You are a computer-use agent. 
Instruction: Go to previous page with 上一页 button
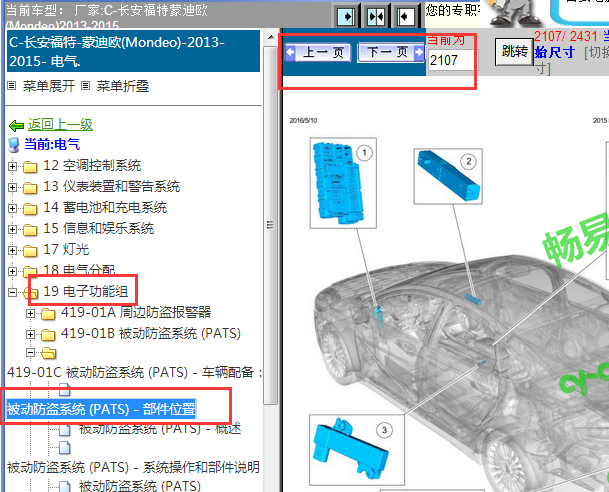[318, 52]
